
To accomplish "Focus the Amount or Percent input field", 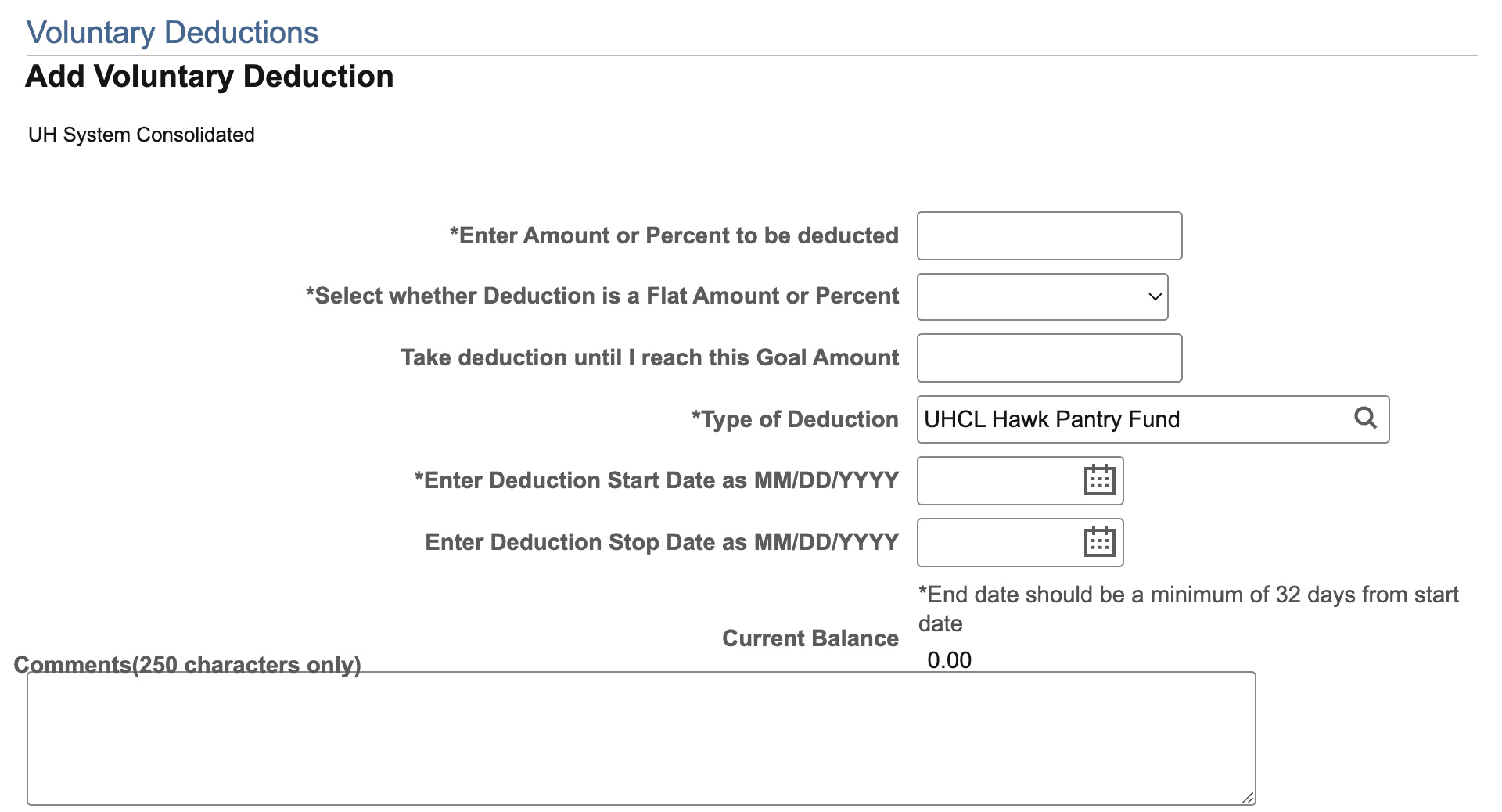I will coord(1049,235).
